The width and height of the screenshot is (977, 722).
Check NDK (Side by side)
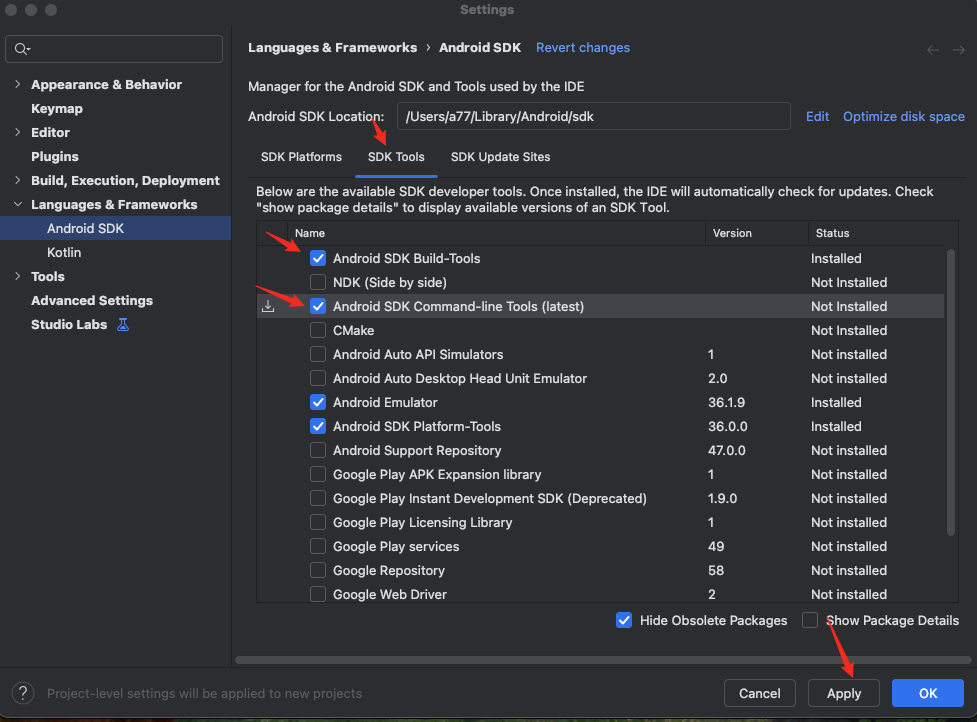[x=318, y=282]
